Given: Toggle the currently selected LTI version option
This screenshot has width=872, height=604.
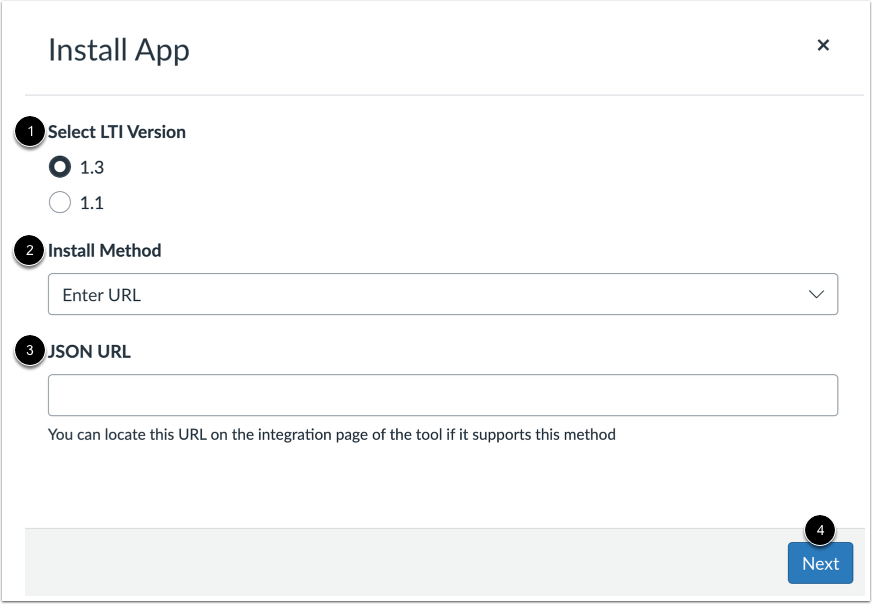Looking at the screenshot, I should [x=59, y=167].
